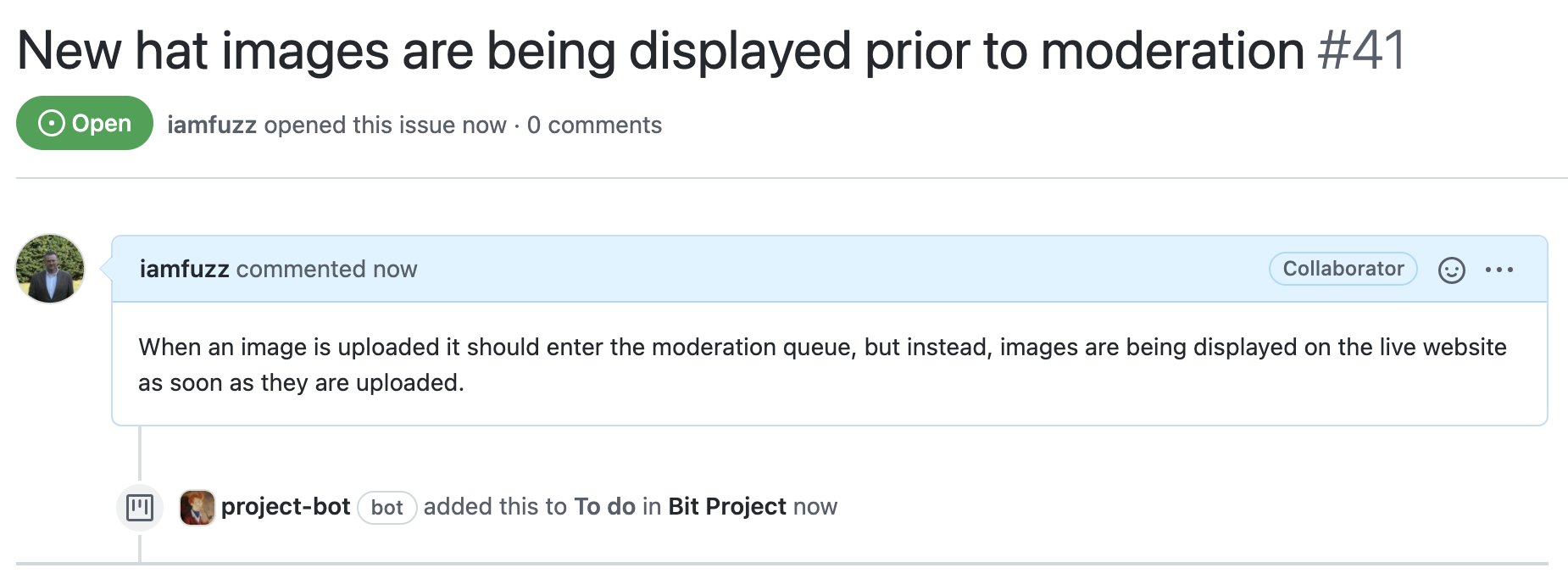The image size is (1568, 579).
Task: Click the green Open status badge
Action: click(85, 123)
